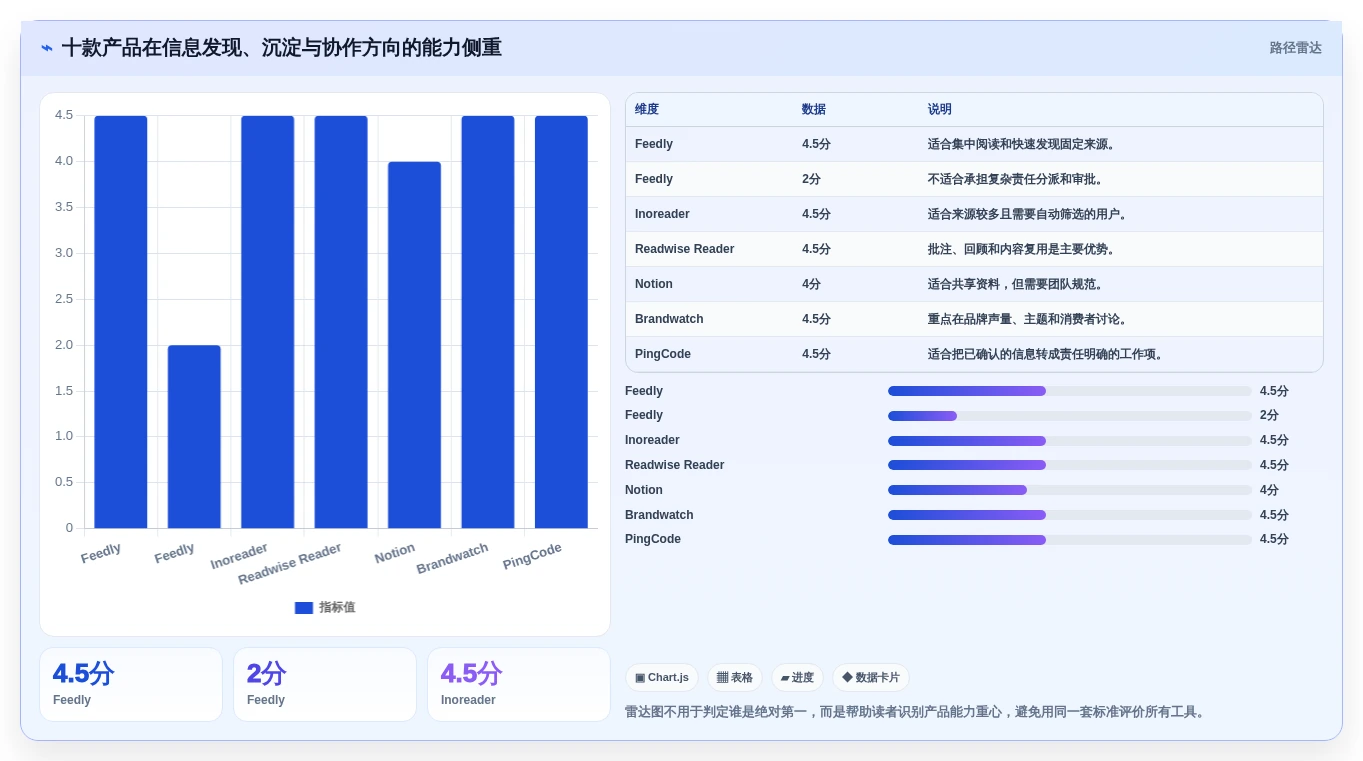Click table cell 适合共享资料，但需要团队规范。
Image resolution: width=1363 pixels, height=761 pixels.
pos(1017,285)
